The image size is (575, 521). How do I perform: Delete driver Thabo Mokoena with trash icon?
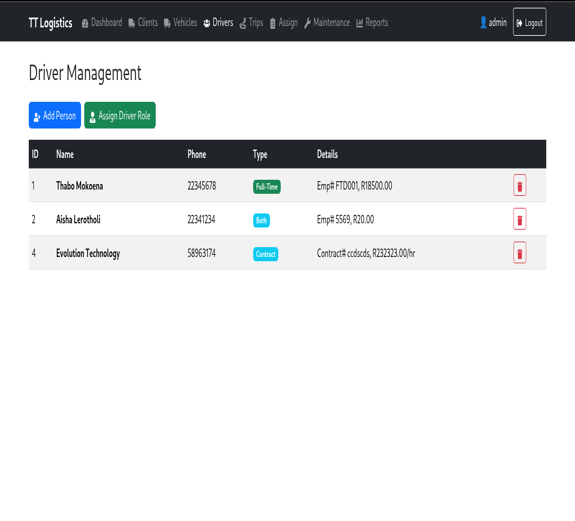(x=519, y=185)
